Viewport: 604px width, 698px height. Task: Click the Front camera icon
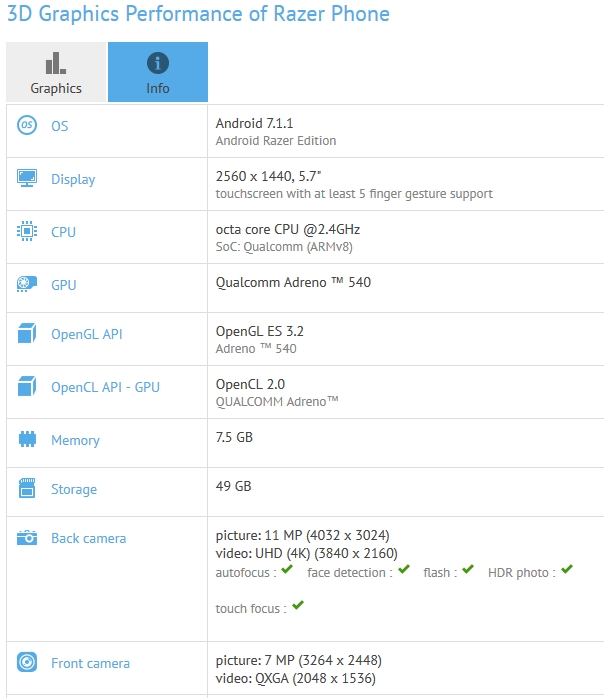[27, 663]
